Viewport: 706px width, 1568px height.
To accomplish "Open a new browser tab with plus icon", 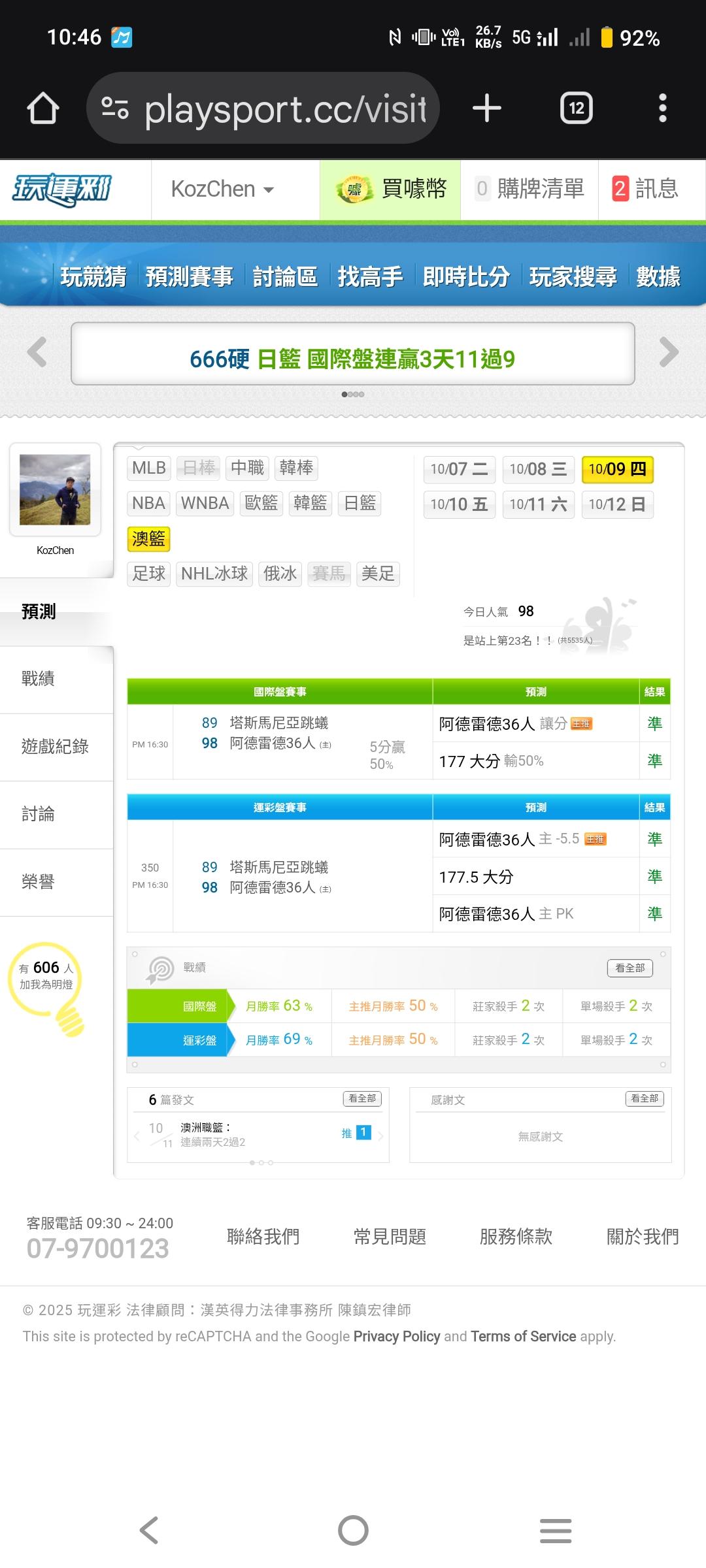I will tap(487, 108).
